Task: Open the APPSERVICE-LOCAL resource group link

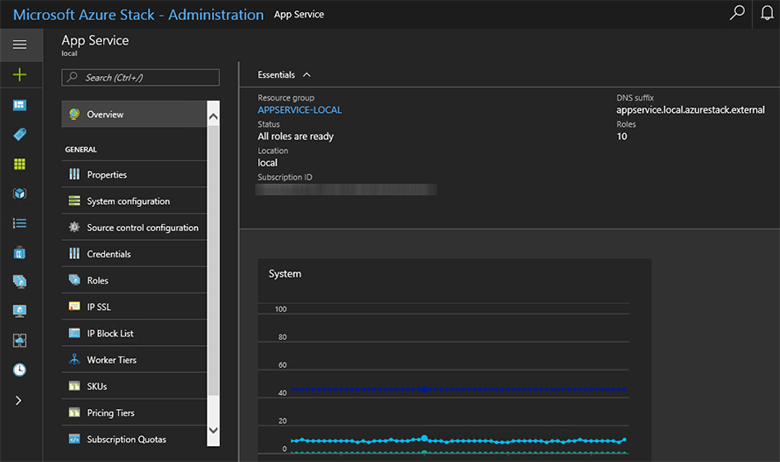Action: coord(301,110)
